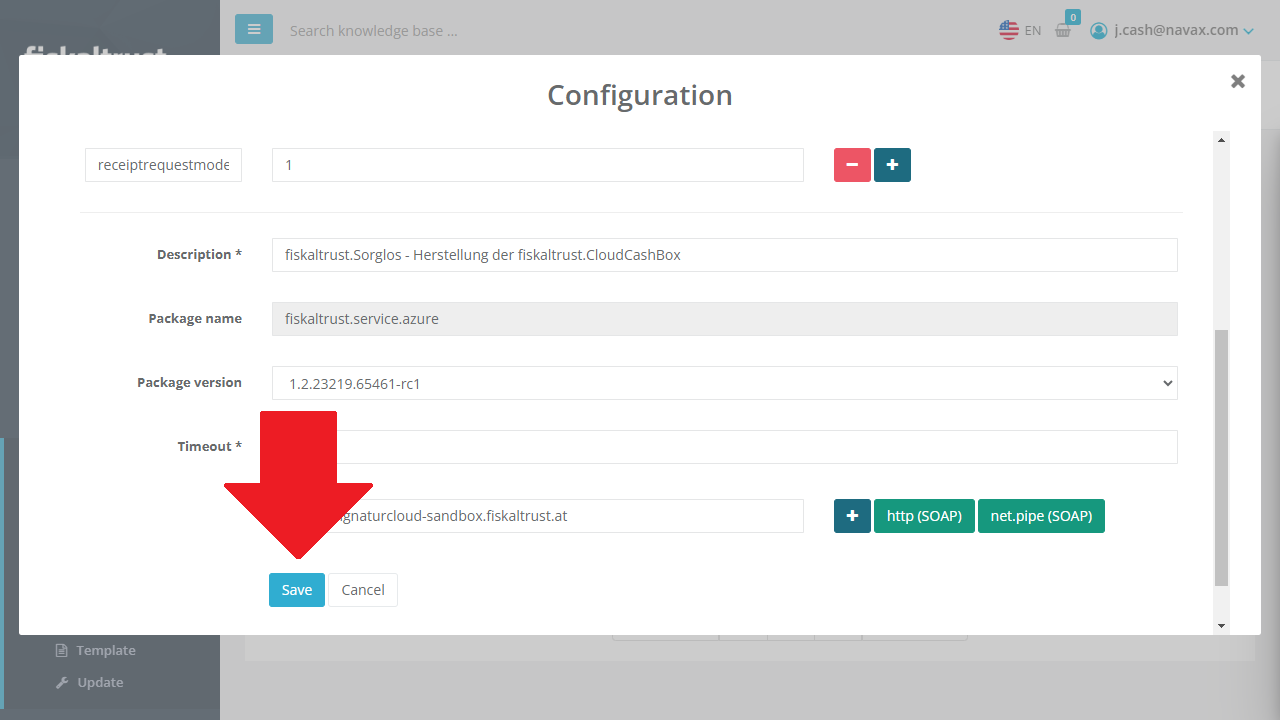The width and height of the screenshot is (1280, 720).
Task: Click the parameter value field containing 1
Action: (x=538, y=165)
